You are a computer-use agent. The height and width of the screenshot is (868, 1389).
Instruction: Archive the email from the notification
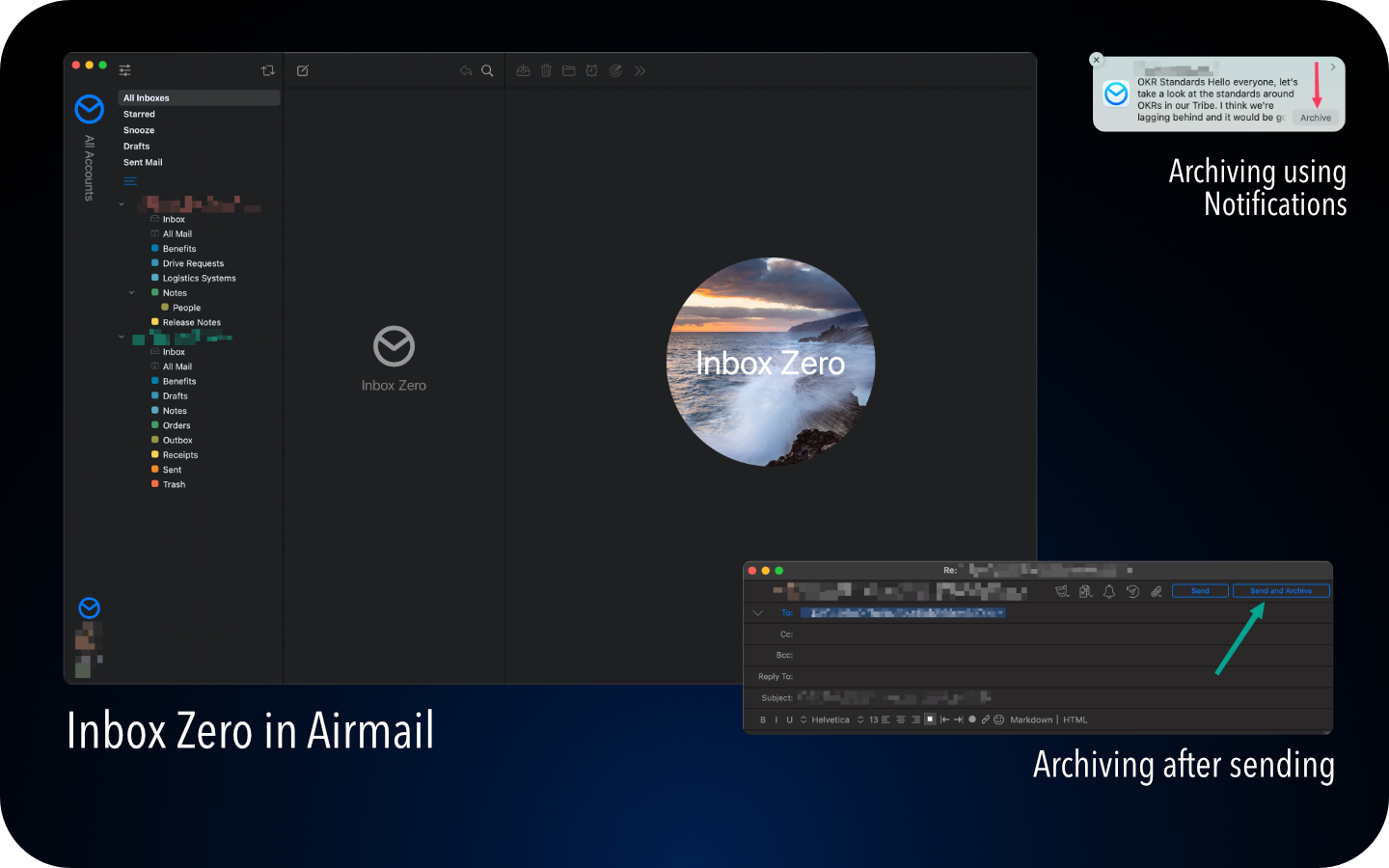coord(1316,118)
